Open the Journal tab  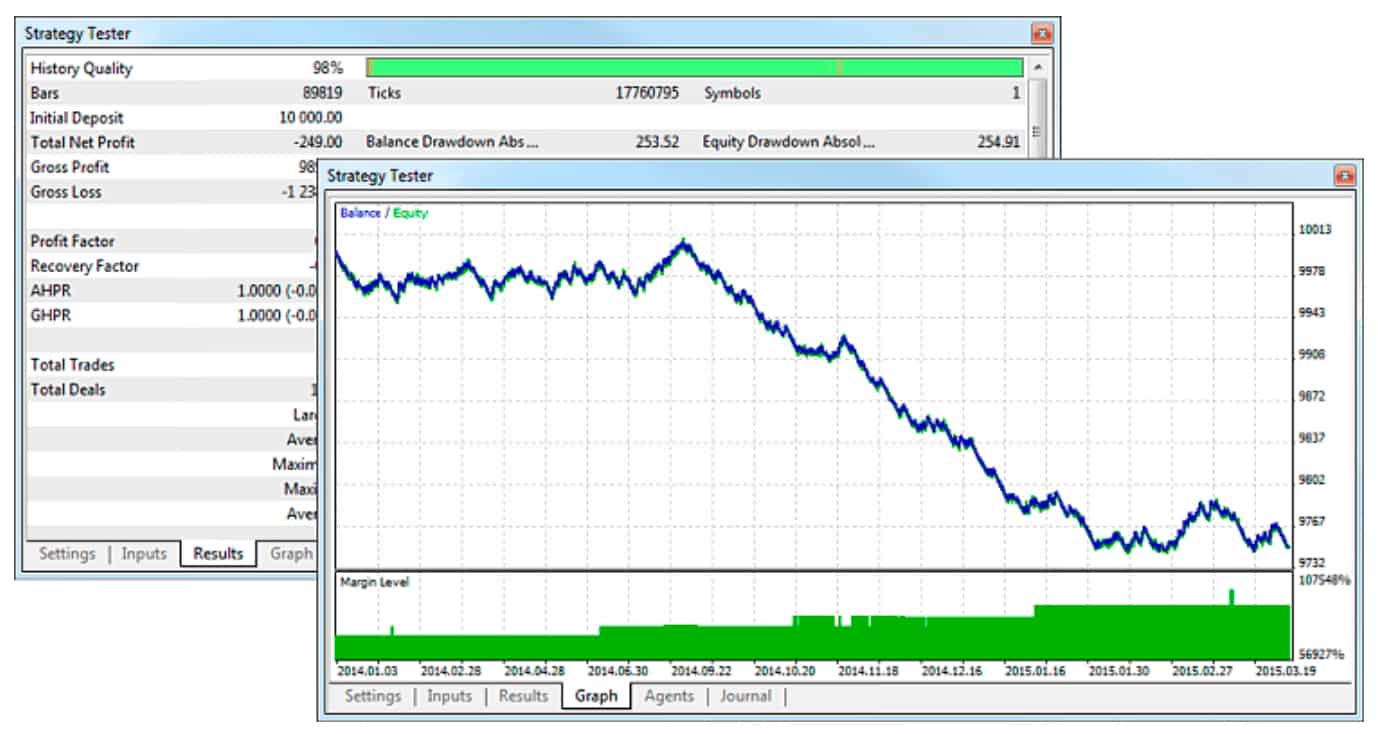[746, 696]
